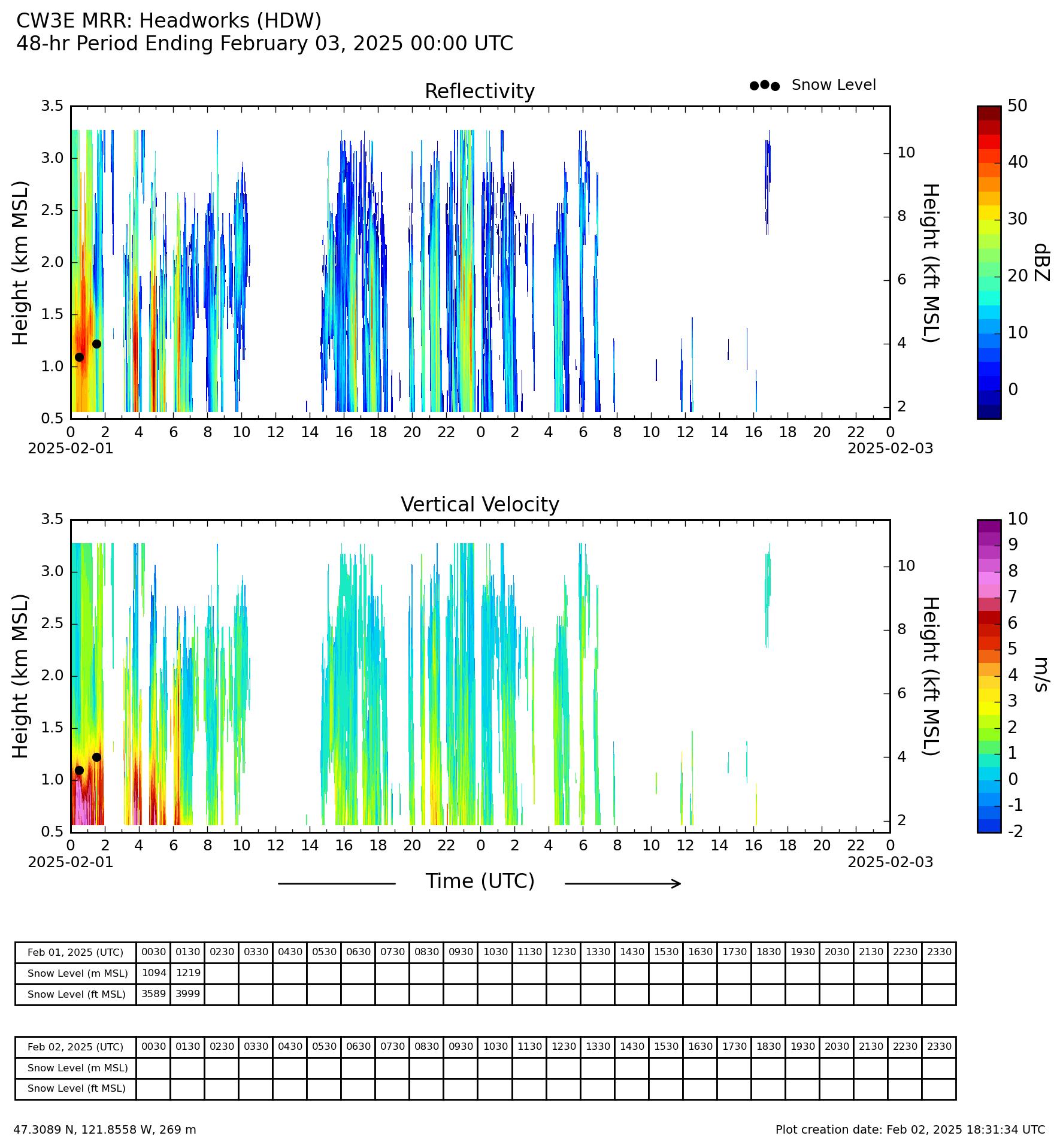
Task: Click the 0030 snow level dot in Vertical Velocity plot
Action: 79,770
